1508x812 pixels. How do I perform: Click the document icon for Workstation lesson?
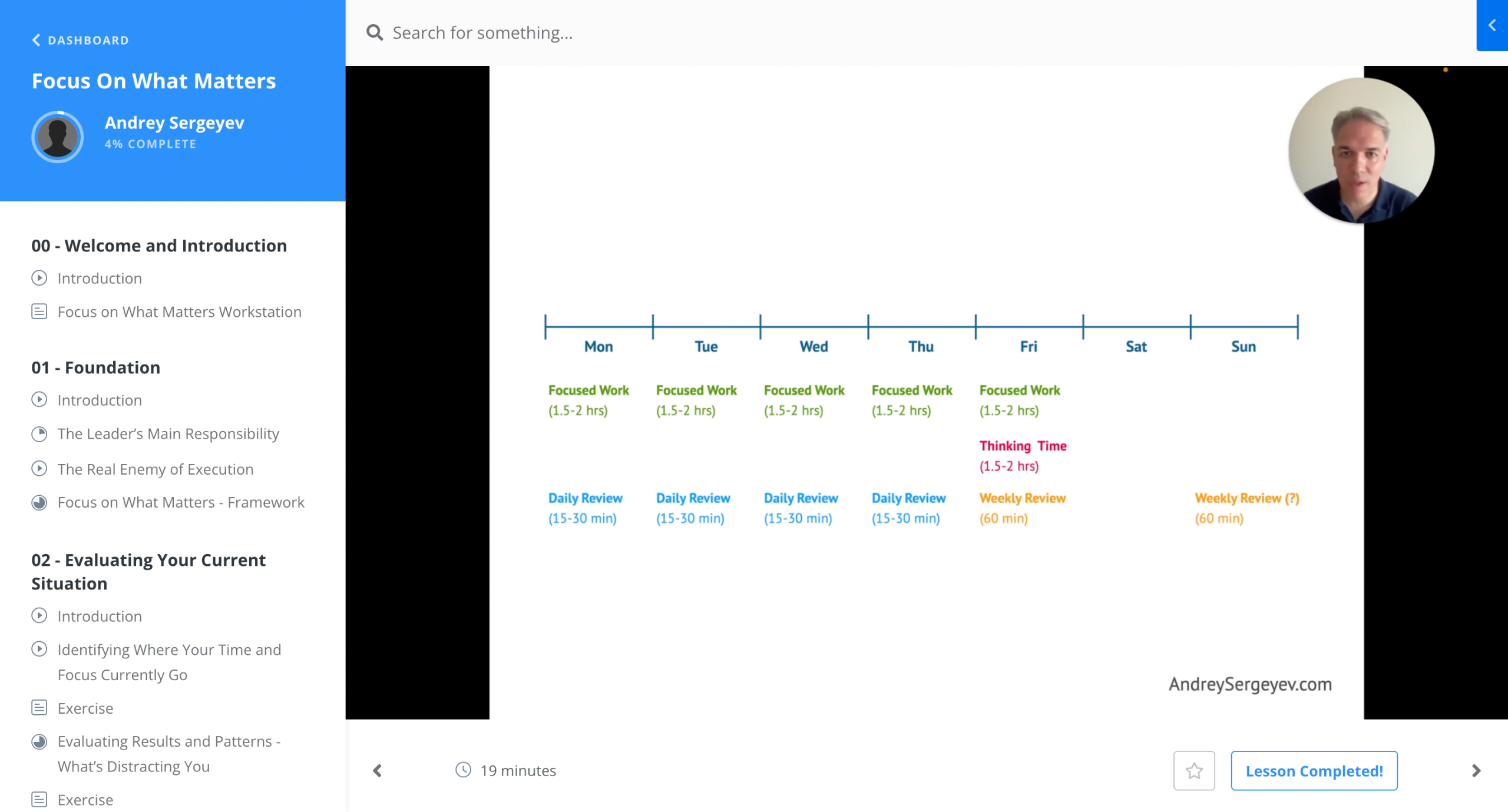(39, 311)
